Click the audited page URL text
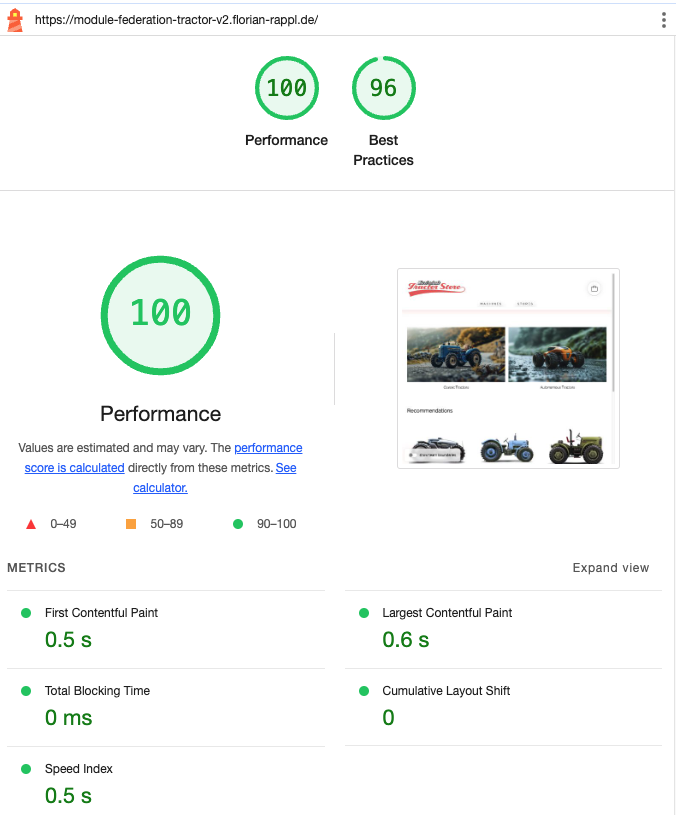Image resolution: width=676 pixels, height=815 pixels. pos(176,20)
